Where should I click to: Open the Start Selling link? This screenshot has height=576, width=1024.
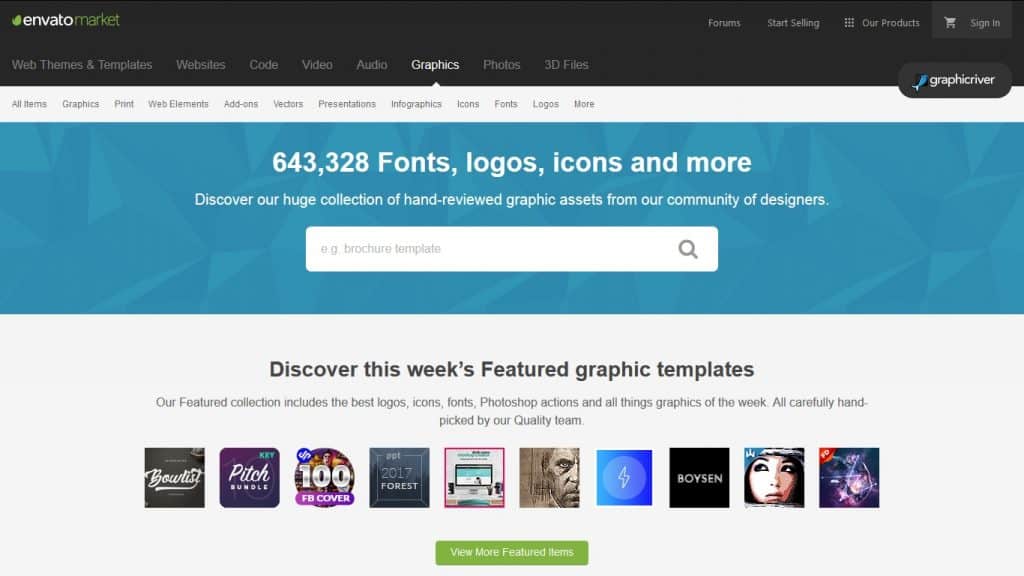tap(793, 23)
